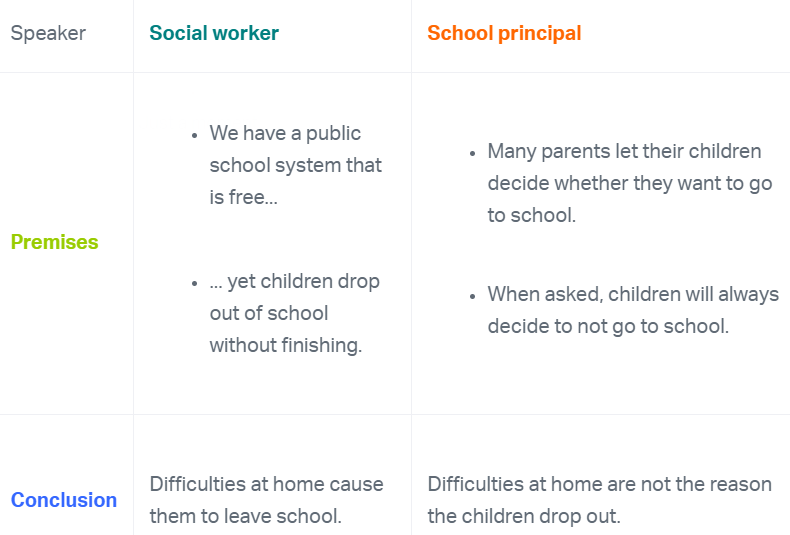Click the bullet before "We have a public"
This screenshot has height=535, width=790.
[194, 134]
